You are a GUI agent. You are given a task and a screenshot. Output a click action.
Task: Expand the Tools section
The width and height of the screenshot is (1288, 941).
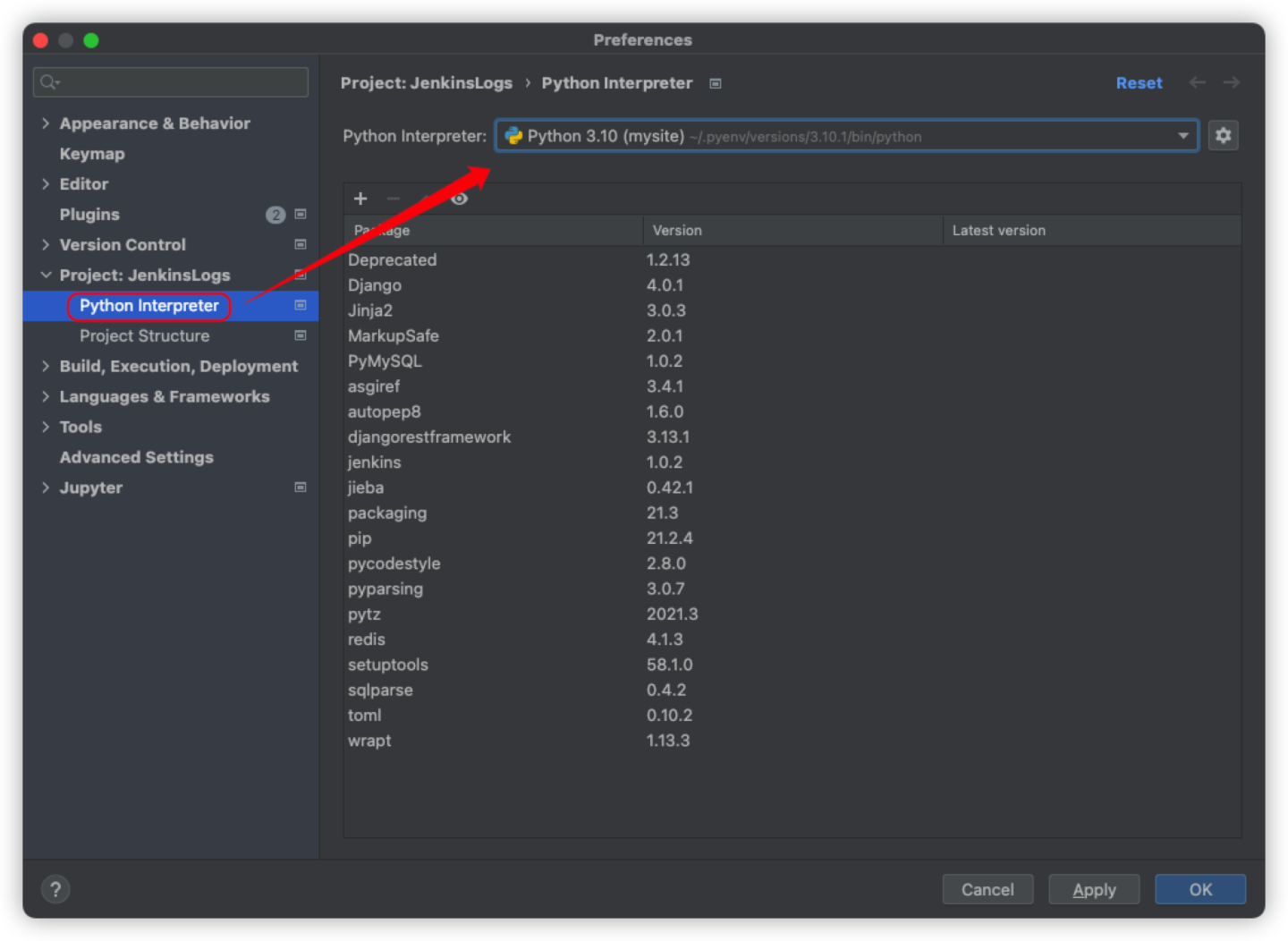coord(46,428)
